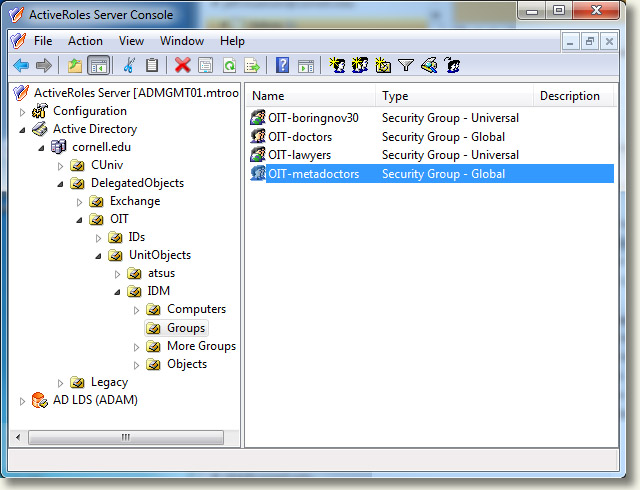Viewport: 640px width, 490px height.
Task: Click the funnel Filter icon
Action: click(x=406, y=65)
